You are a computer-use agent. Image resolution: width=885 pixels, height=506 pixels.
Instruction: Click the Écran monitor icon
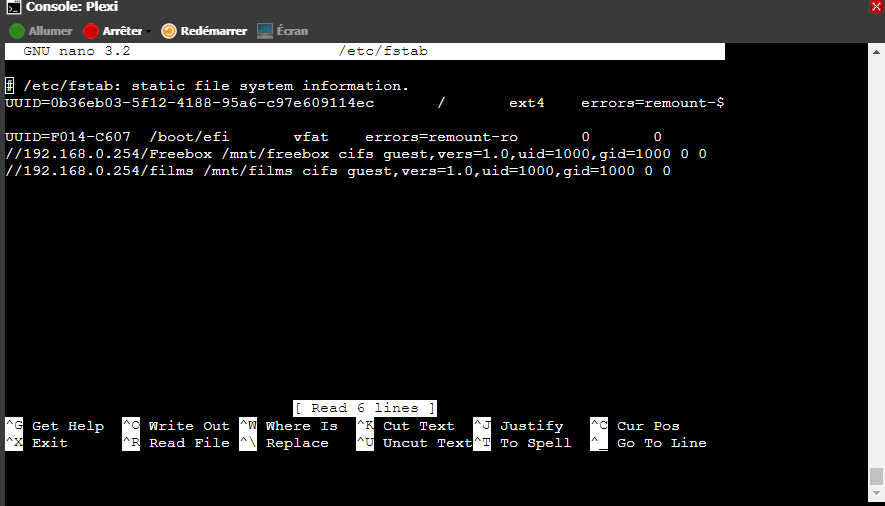[265, 31]
